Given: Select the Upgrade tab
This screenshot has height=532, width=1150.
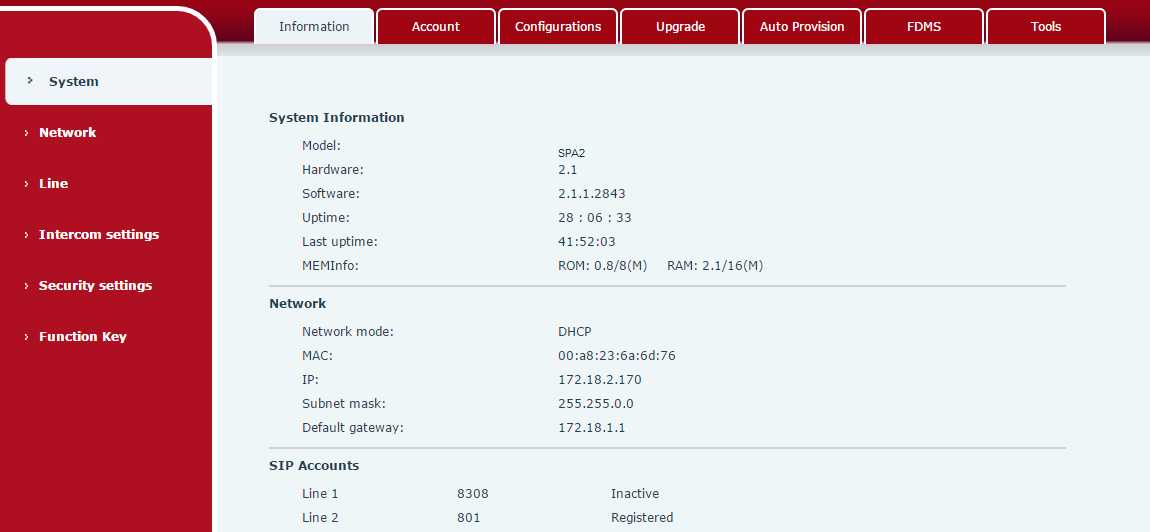Looking at the screenshot, I should coord(680,27).
